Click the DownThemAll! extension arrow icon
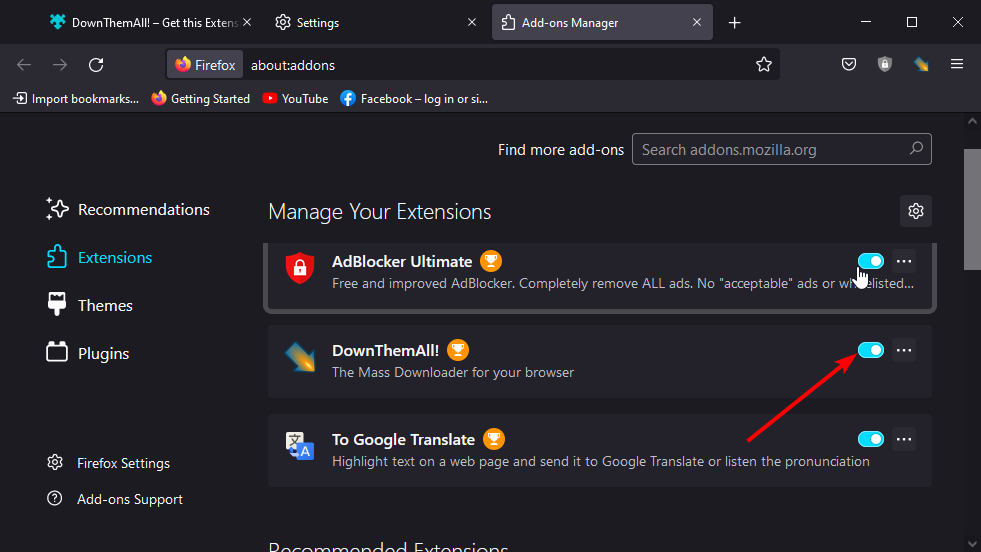The image size is (981, 552). point(300,357)
